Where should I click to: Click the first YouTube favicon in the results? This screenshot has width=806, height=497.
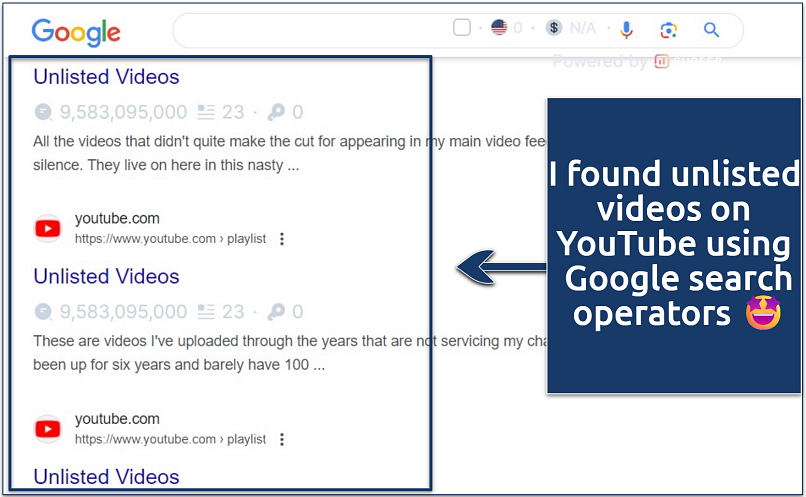[x=48, y=228]
